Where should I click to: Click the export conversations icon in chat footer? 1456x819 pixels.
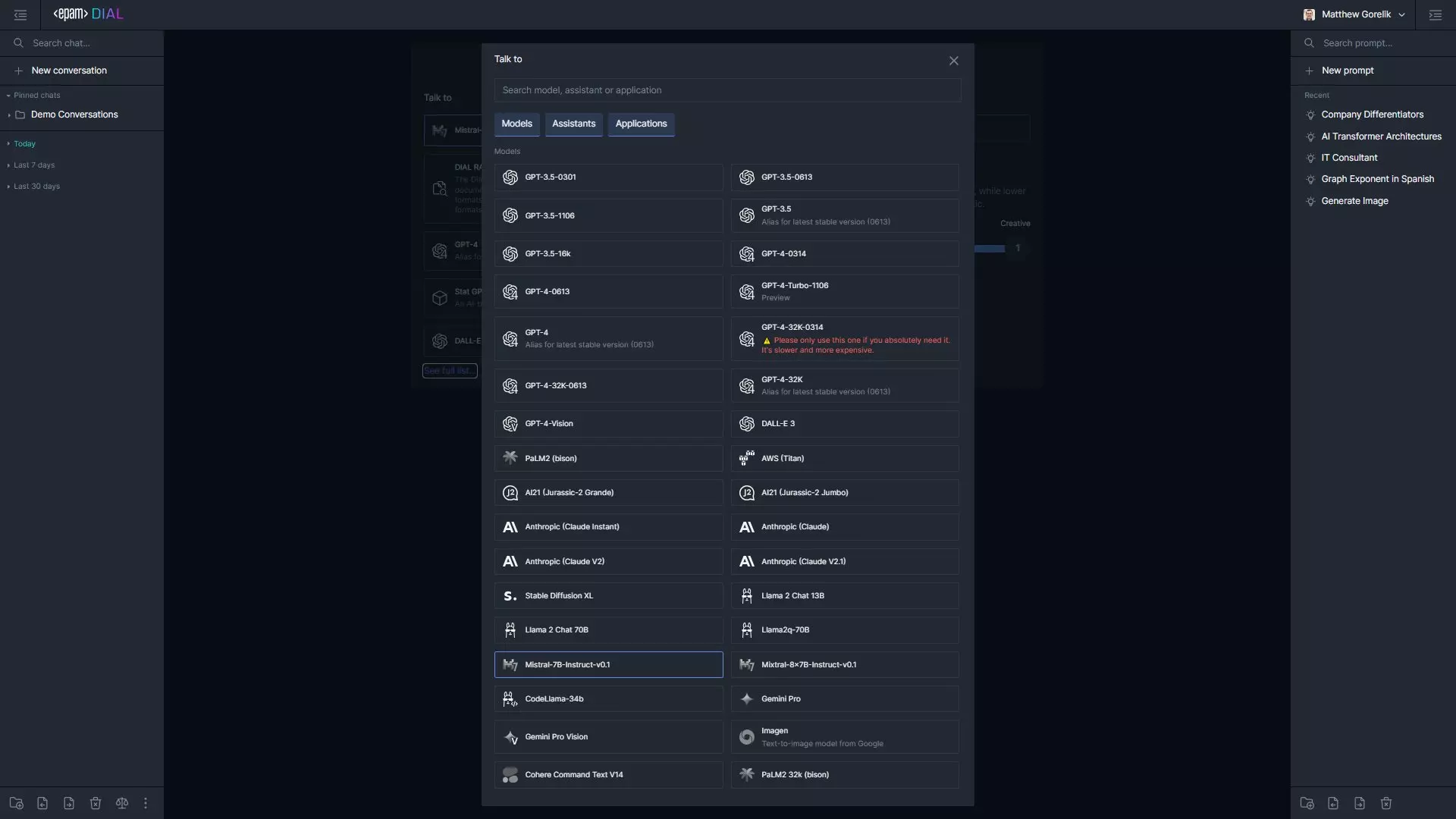point(69,803)
